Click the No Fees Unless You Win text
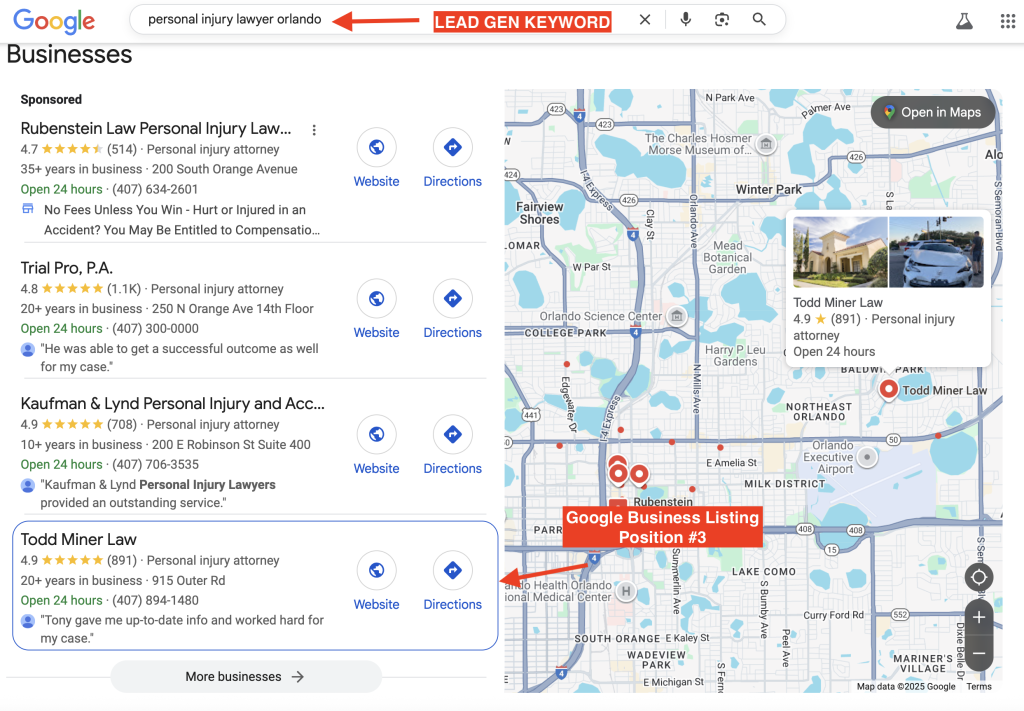The width and height of the screenshot is (1024, 711). coord(182,219)
